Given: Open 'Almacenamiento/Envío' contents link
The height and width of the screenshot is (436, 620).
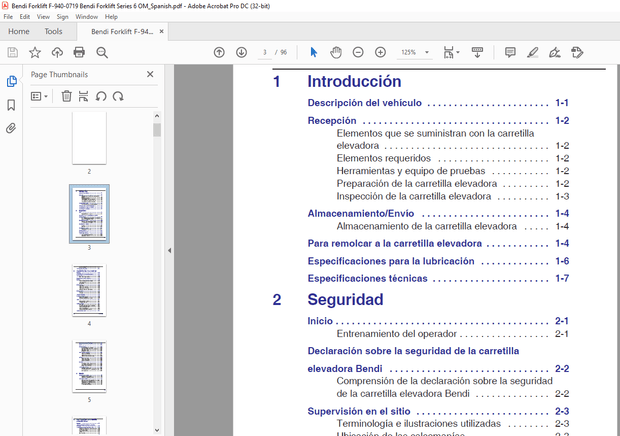Looking at the screenshot, I should tap(361, 213).
